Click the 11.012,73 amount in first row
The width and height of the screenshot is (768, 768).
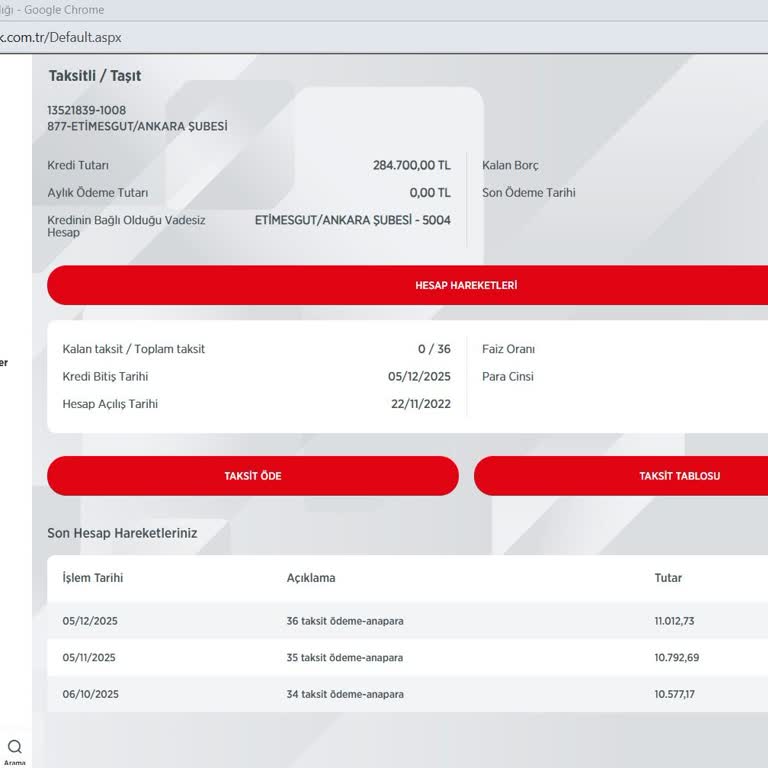pos(674,621)
